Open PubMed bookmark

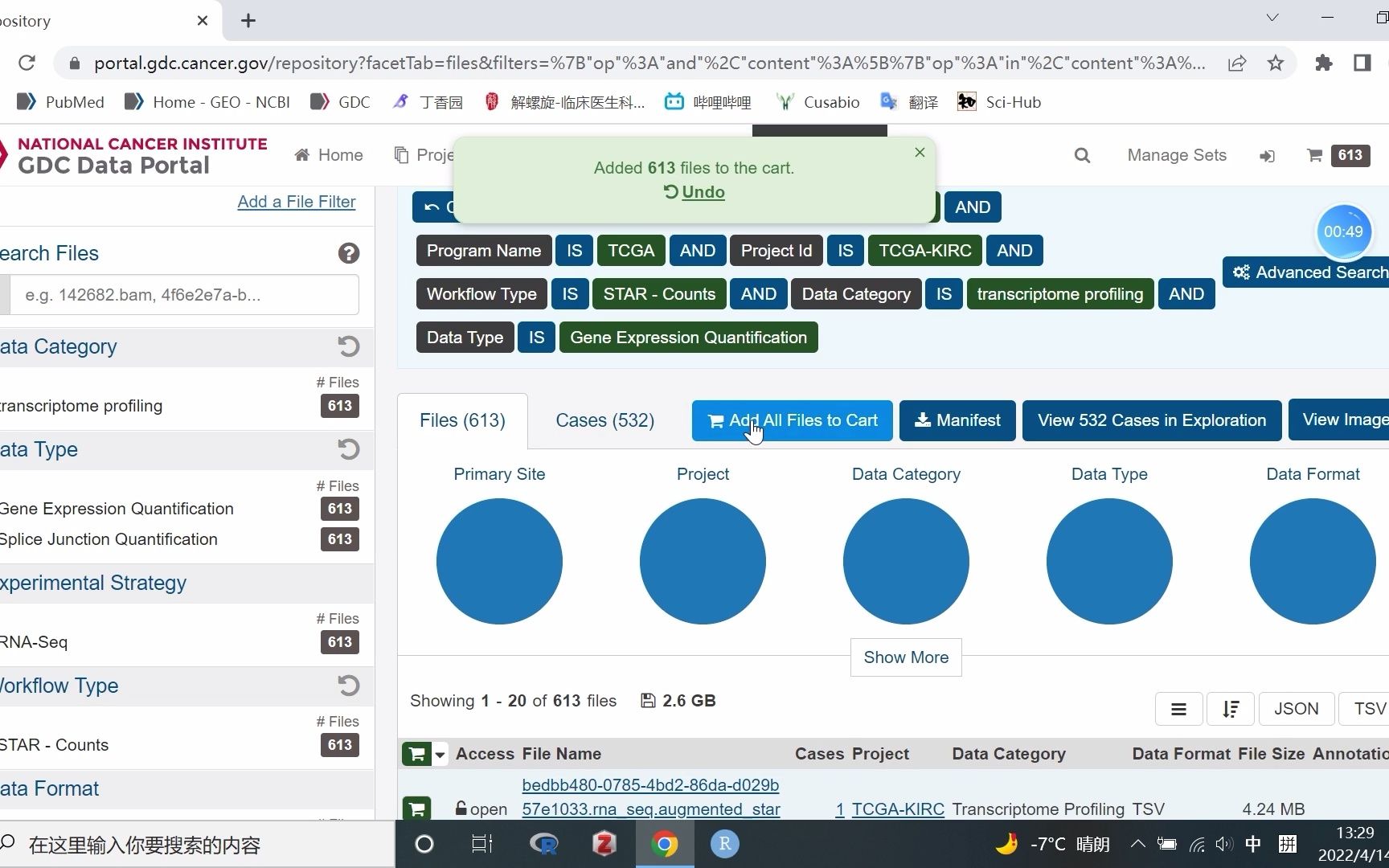(61, 102)
